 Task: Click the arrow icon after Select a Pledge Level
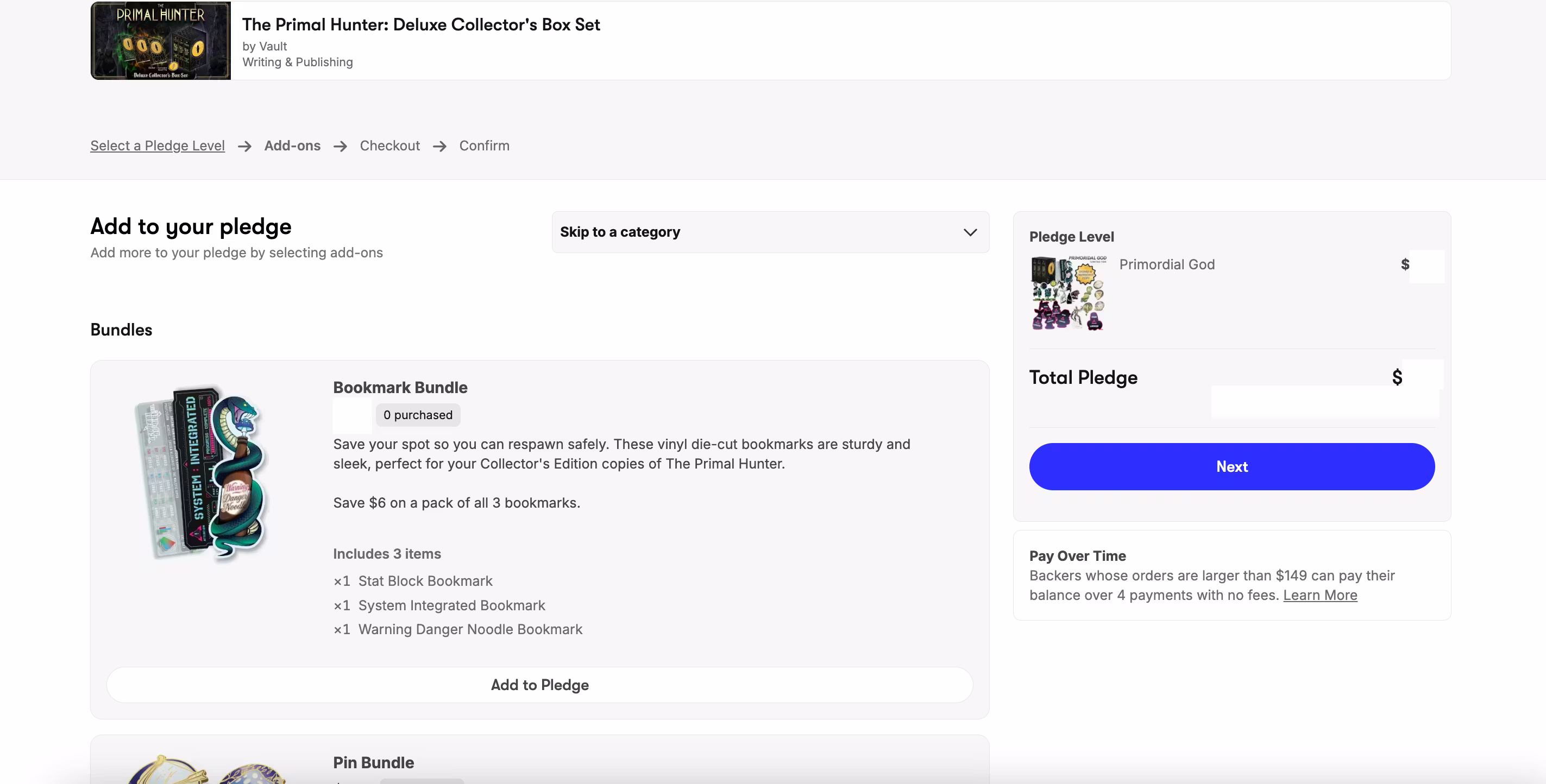[244, 147]
